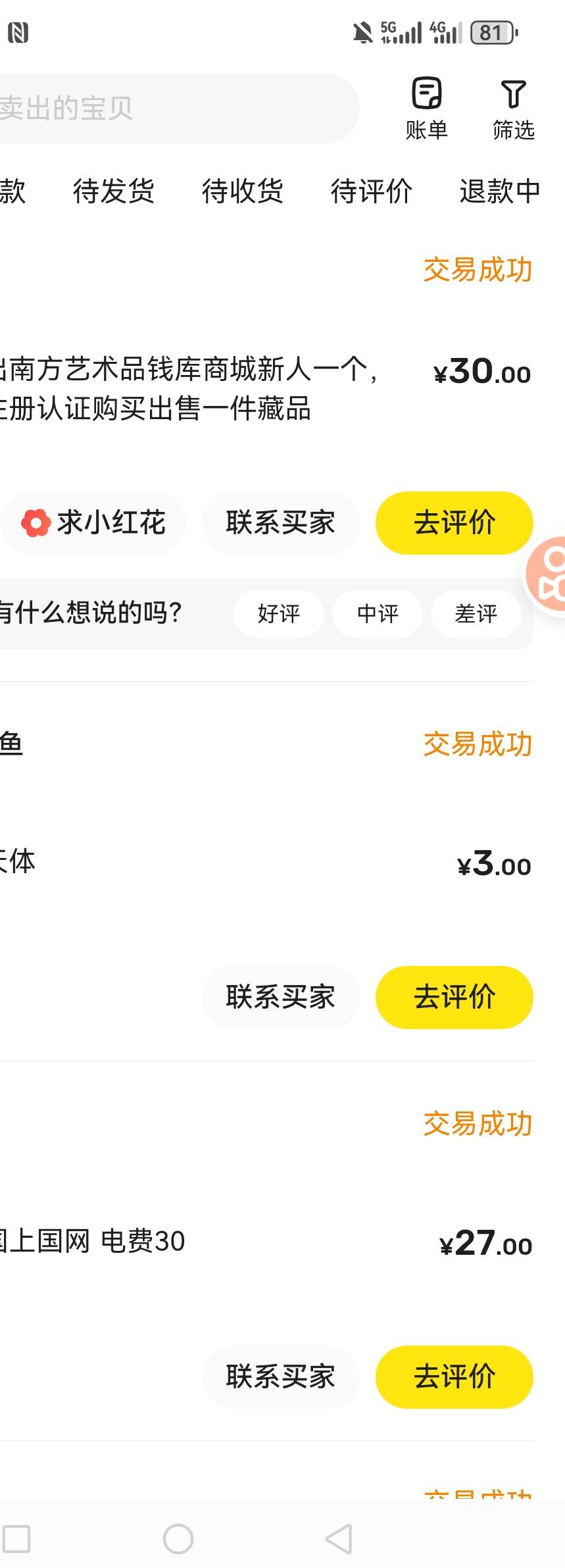Switch to 待发货 tab
Screen dimensions: 565x1568
tap(113, 191)
